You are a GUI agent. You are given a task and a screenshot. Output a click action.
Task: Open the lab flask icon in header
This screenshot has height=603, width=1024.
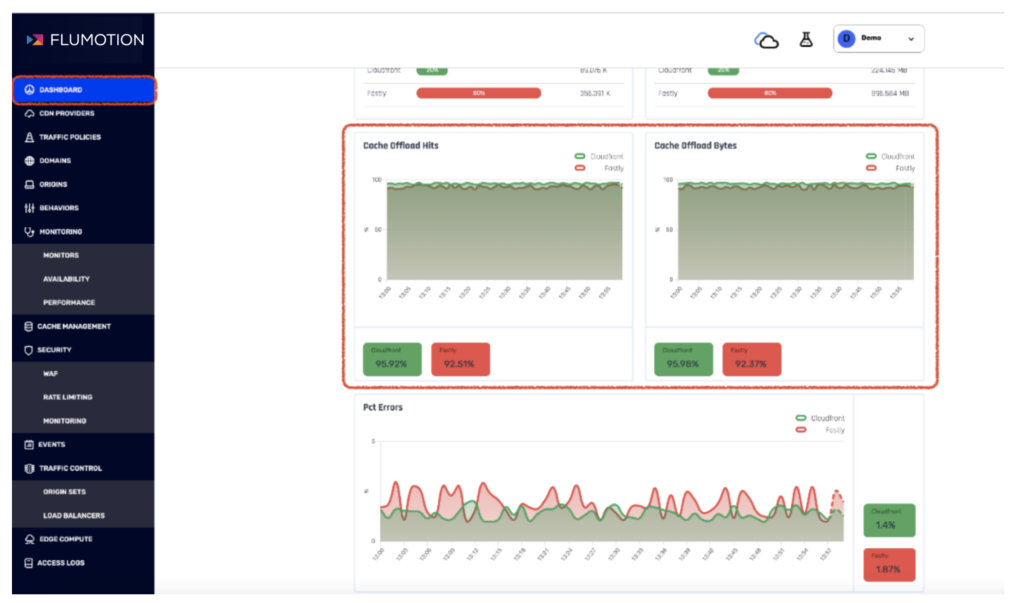point(806,39)
